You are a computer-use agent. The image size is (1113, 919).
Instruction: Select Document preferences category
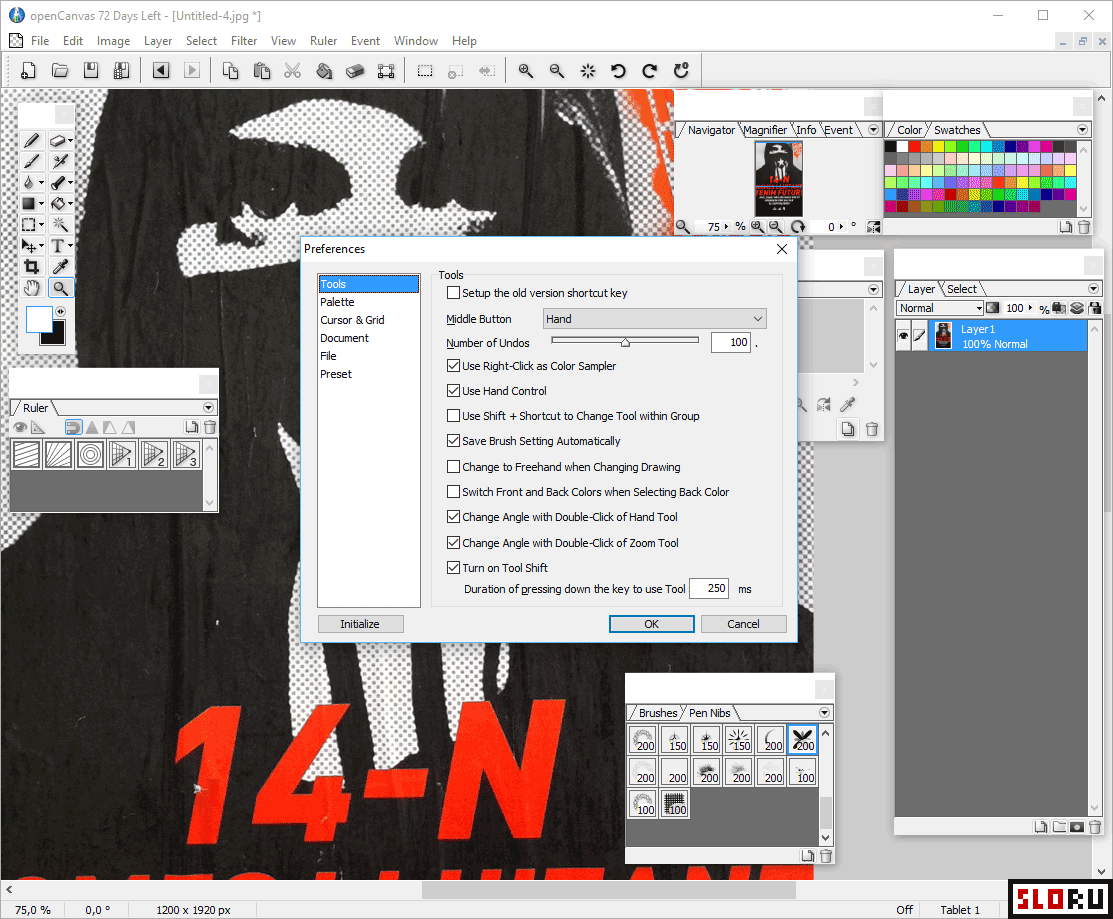344,338
